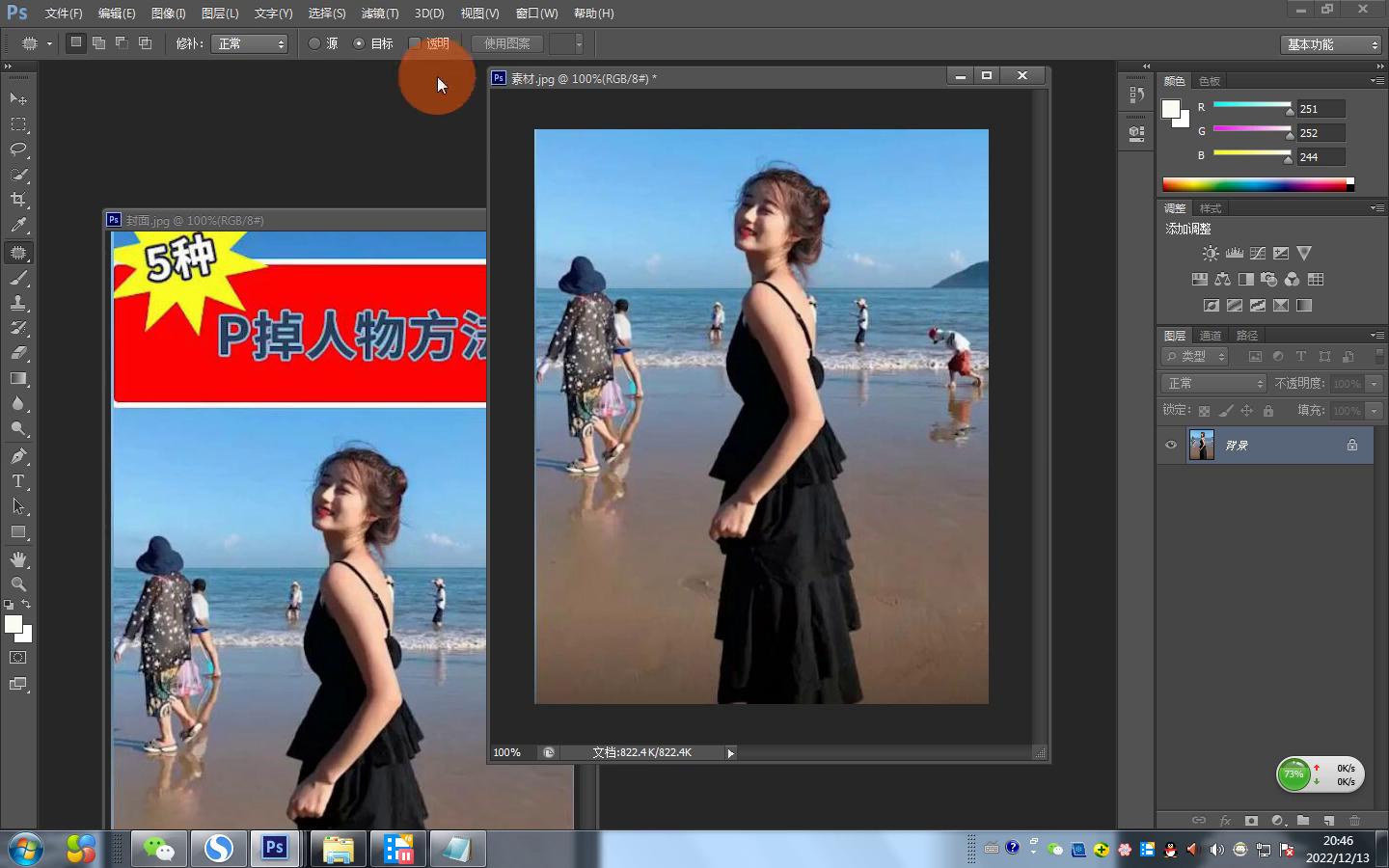Switch to the 通道 tab
Image resolution: width=1389 pixels, height=868 pixels.
1211,335
